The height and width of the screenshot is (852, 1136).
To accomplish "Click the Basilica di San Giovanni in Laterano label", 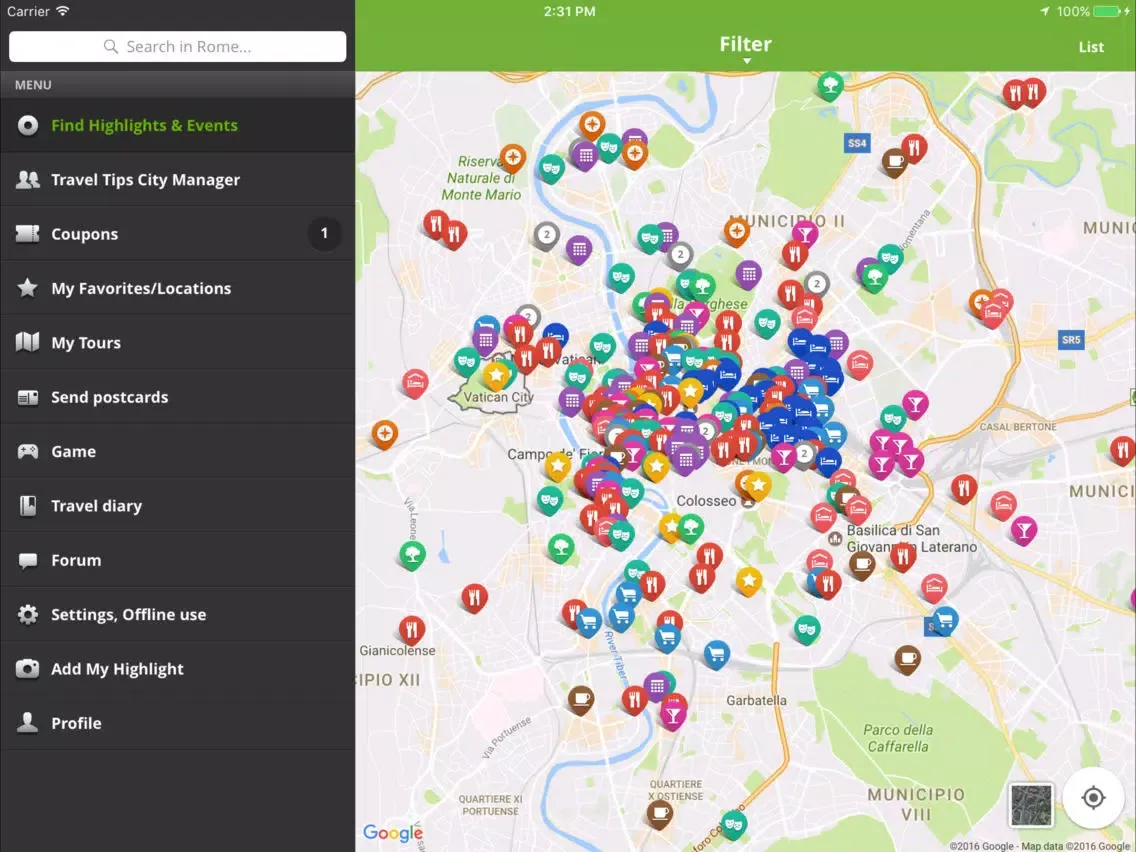I will click(x=911, y=538).
